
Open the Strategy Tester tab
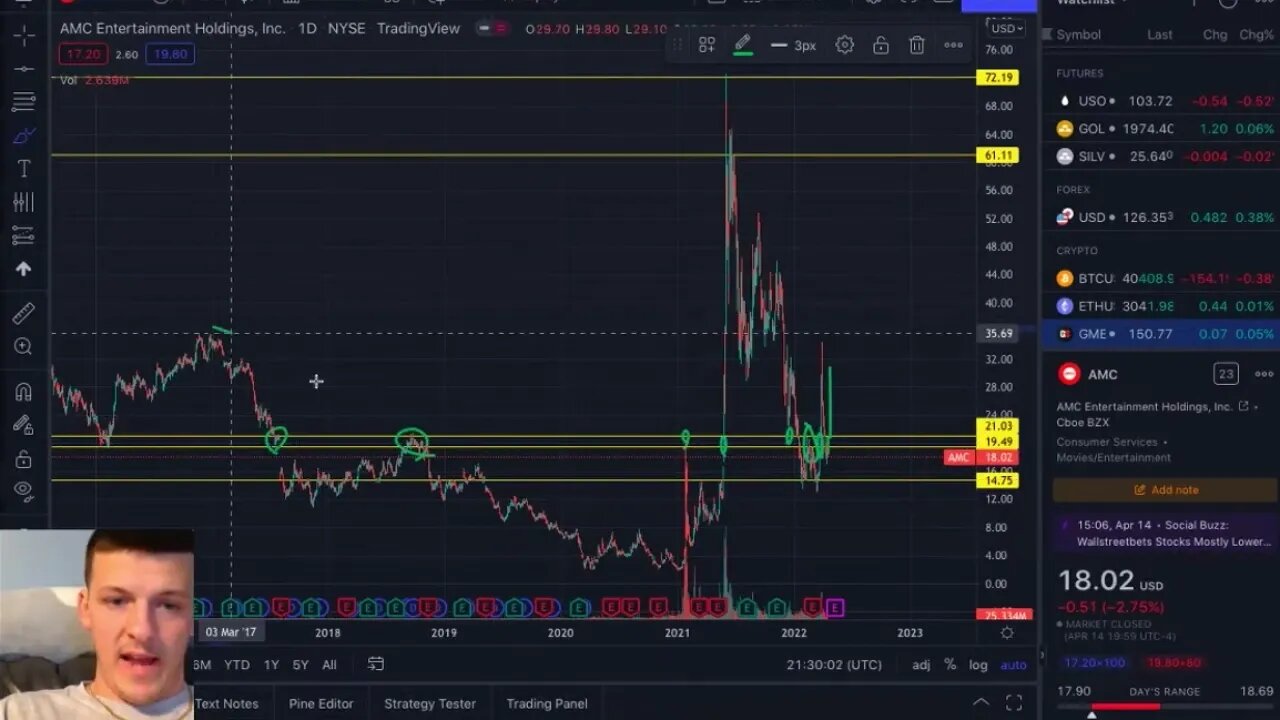(x=430, y=704)
